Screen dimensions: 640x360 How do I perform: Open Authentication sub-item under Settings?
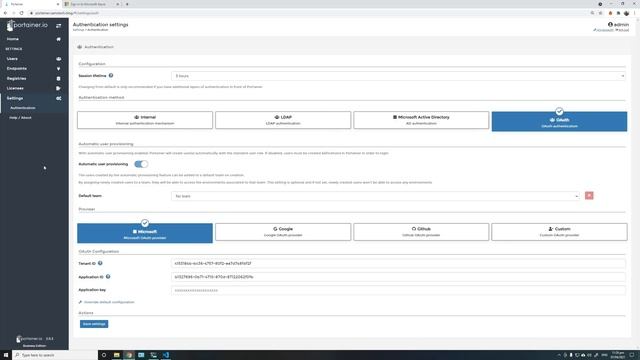(23, 108)
